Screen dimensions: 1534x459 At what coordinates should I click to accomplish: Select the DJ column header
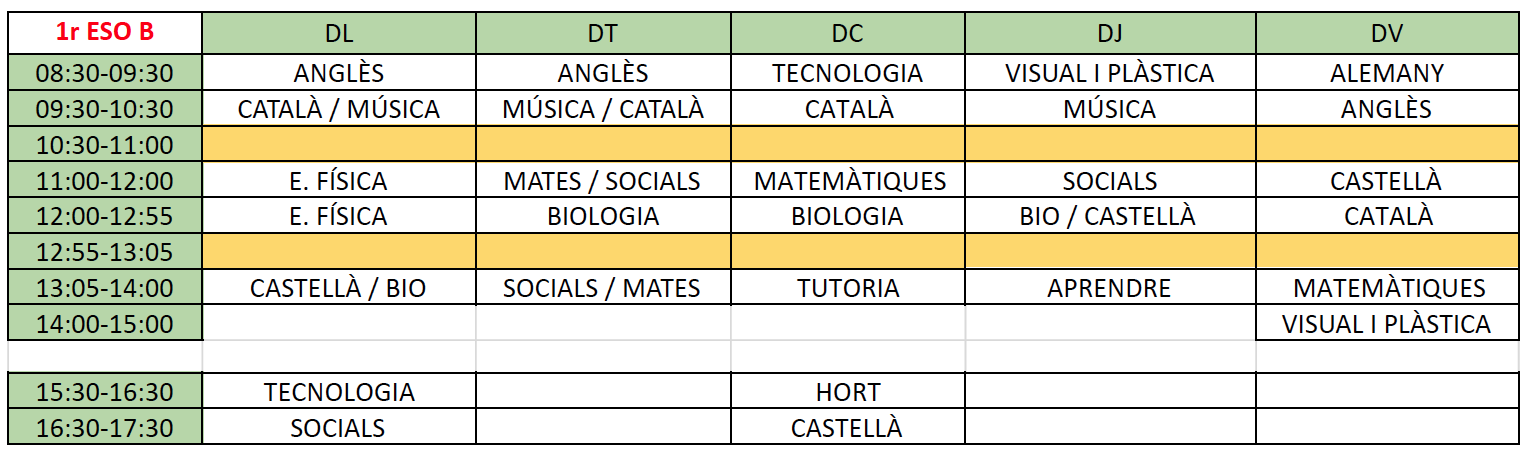coord(1109,33)
